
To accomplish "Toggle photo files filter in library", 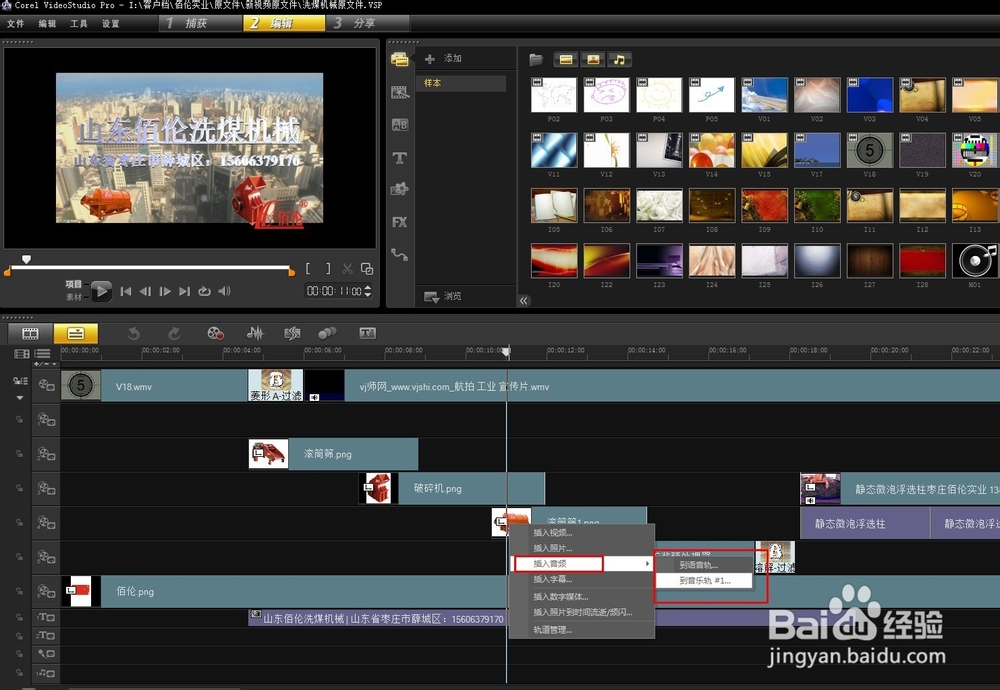I will tap(593, 60).
